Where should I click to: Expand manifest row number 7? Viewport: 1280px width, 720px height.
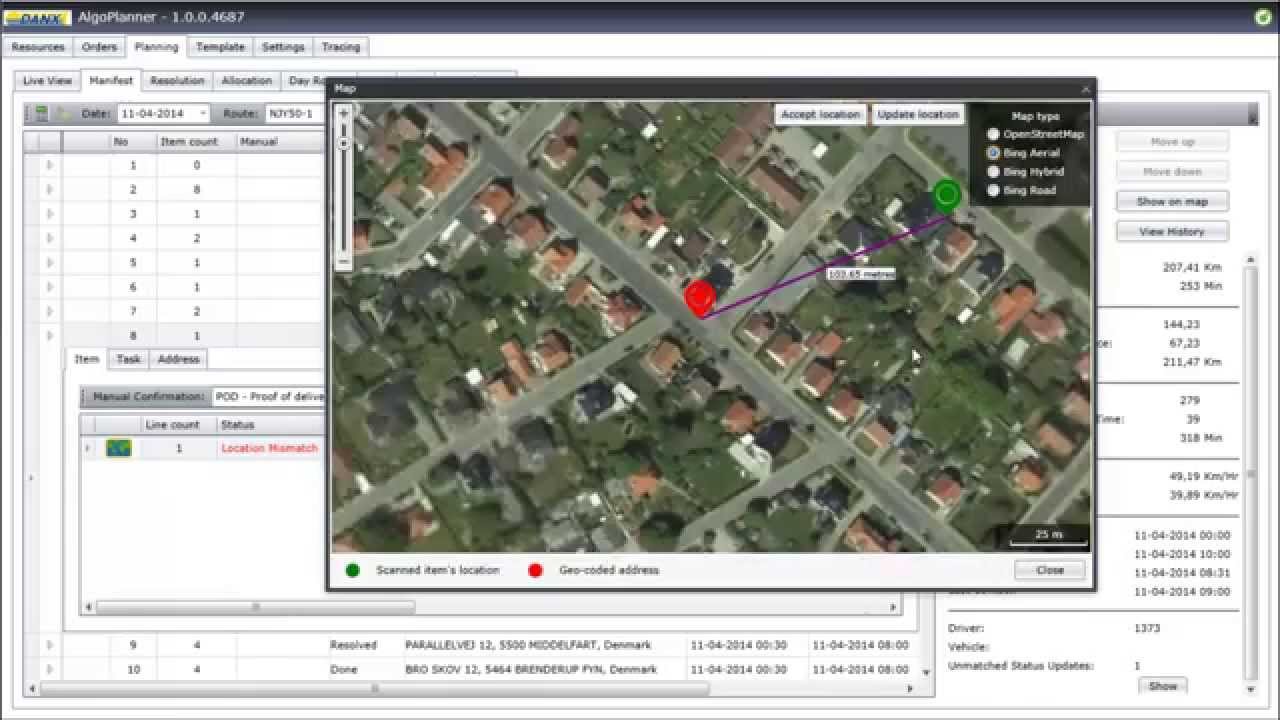pyautogui.click(x=49, y=311)
